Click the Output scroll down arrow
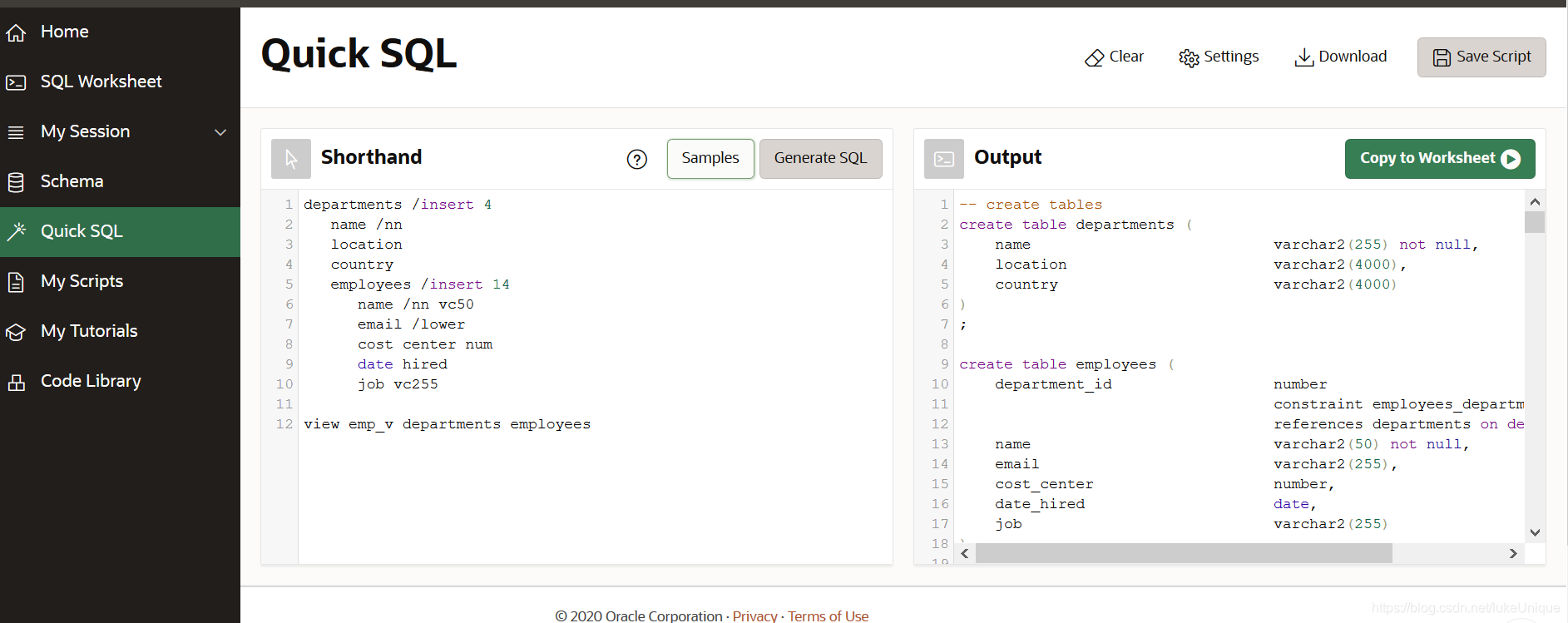Image resolution: width=1568 pixels, height=623 pixels. pos(1535,532)
